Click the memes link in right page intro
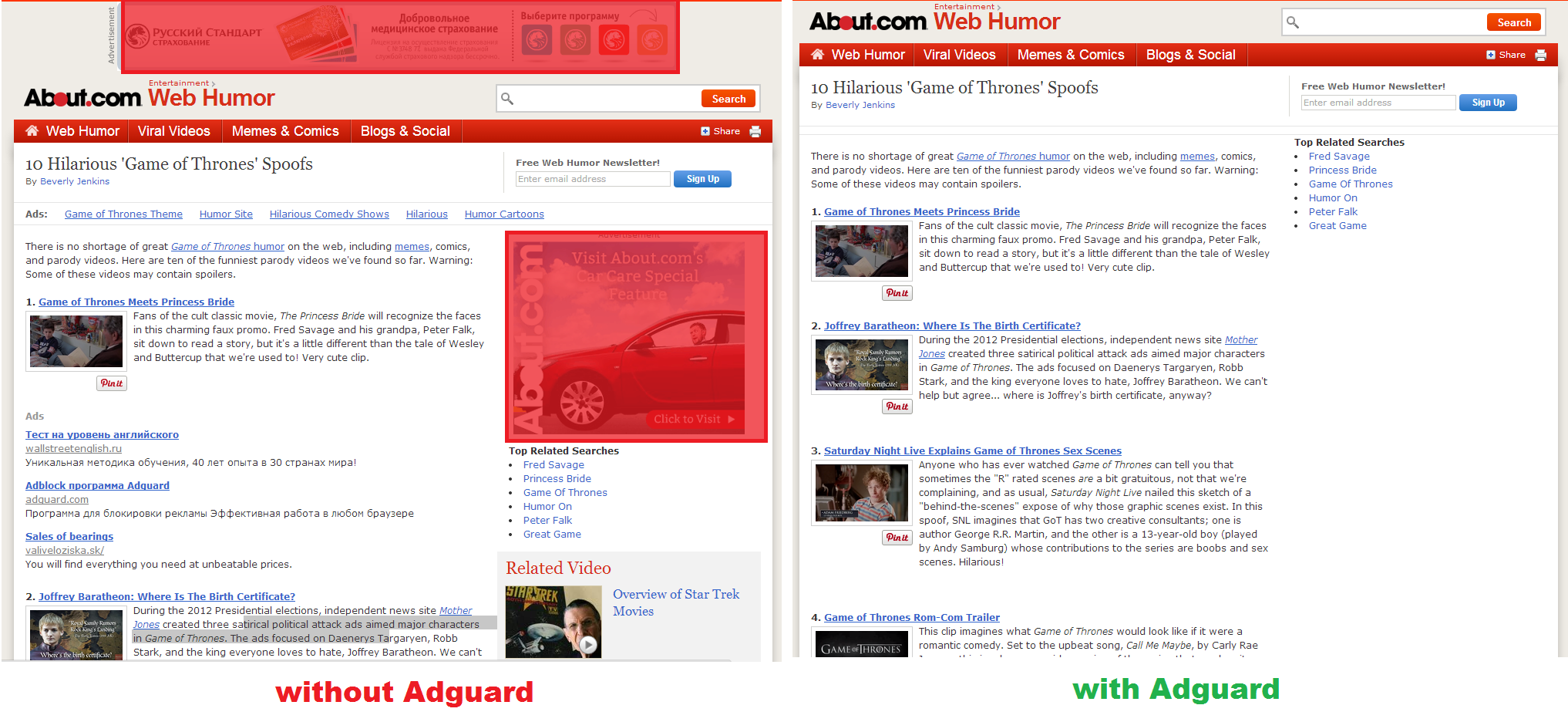This screenshot has width=1568, height=722. coord(1197,157)
